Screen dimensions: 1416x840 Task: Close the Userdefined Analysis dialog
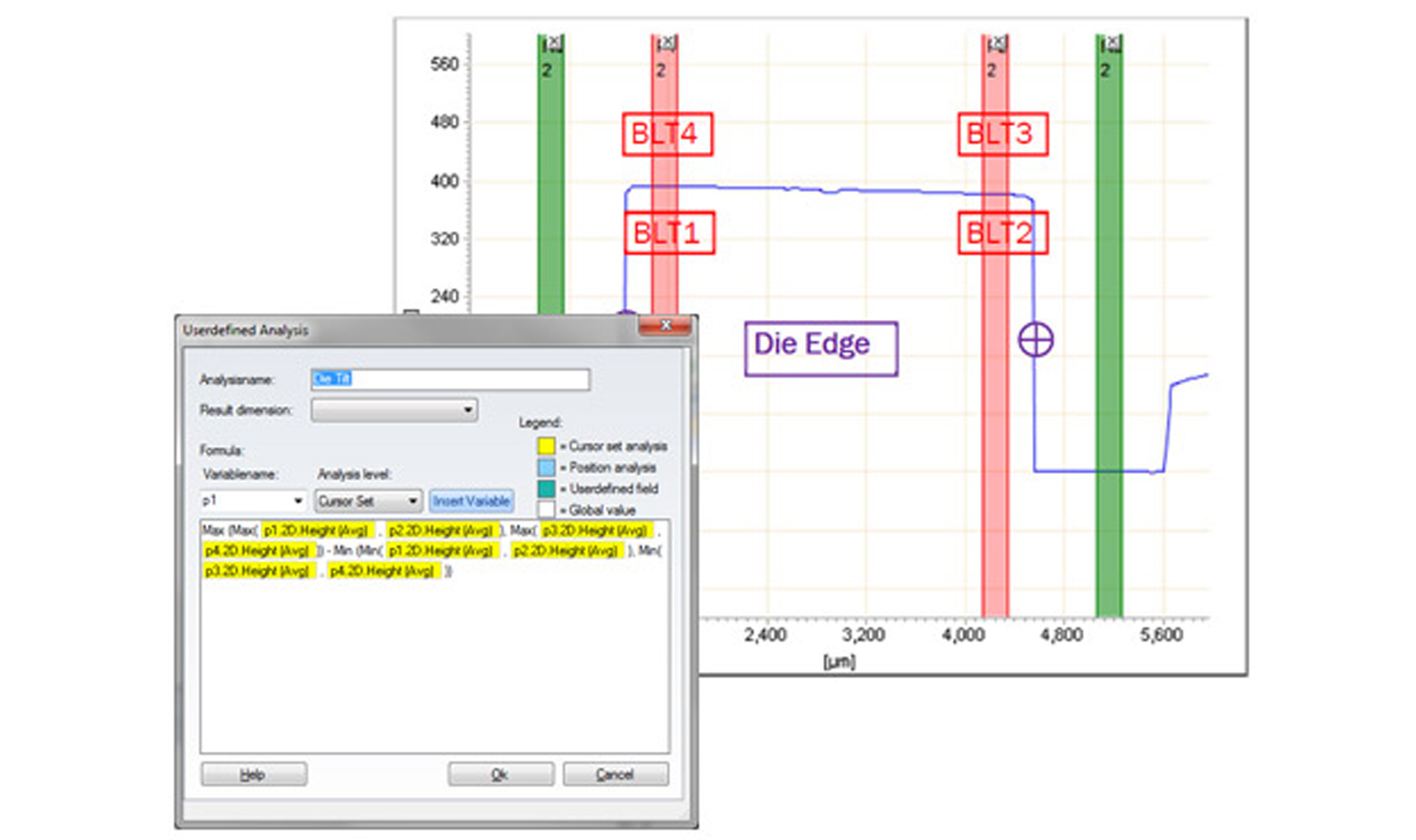click(x=665, y=326)
